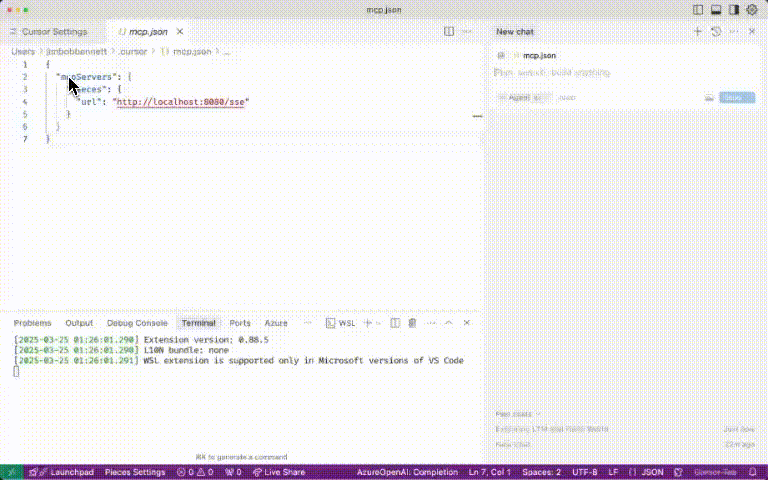Switch to the Problems panel tab
The height and width of the screenshot is (480, 768).
coord(32,323)
